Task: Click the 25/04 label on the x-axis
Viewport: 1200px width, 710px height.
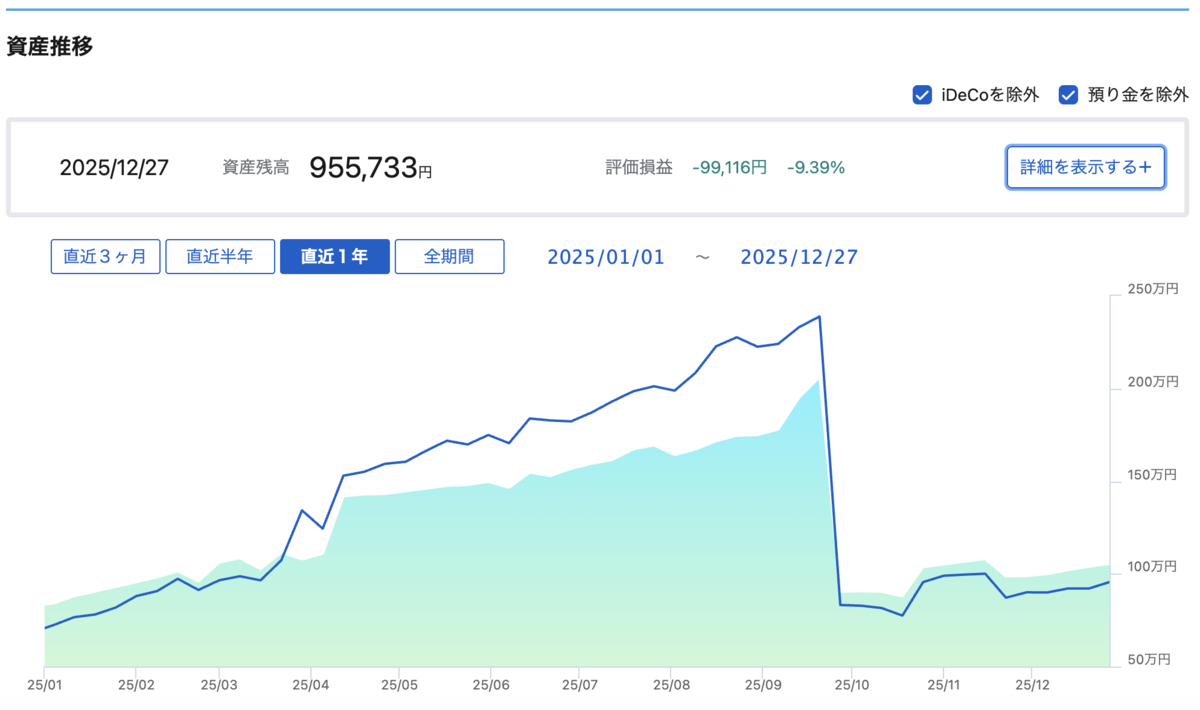Action: [x=310, y=686]
